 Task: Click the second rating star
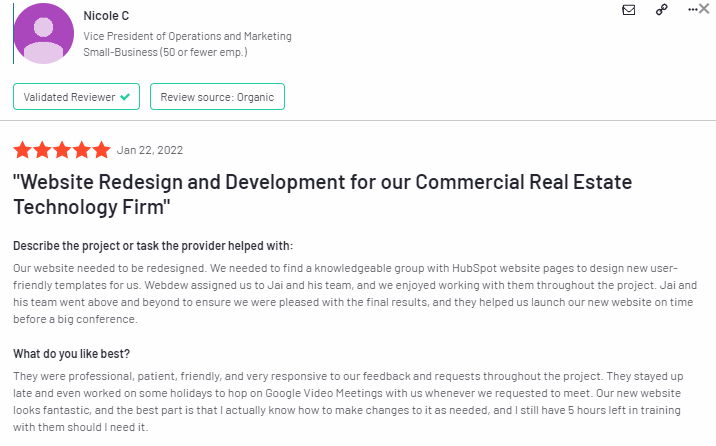pos(42,151)
